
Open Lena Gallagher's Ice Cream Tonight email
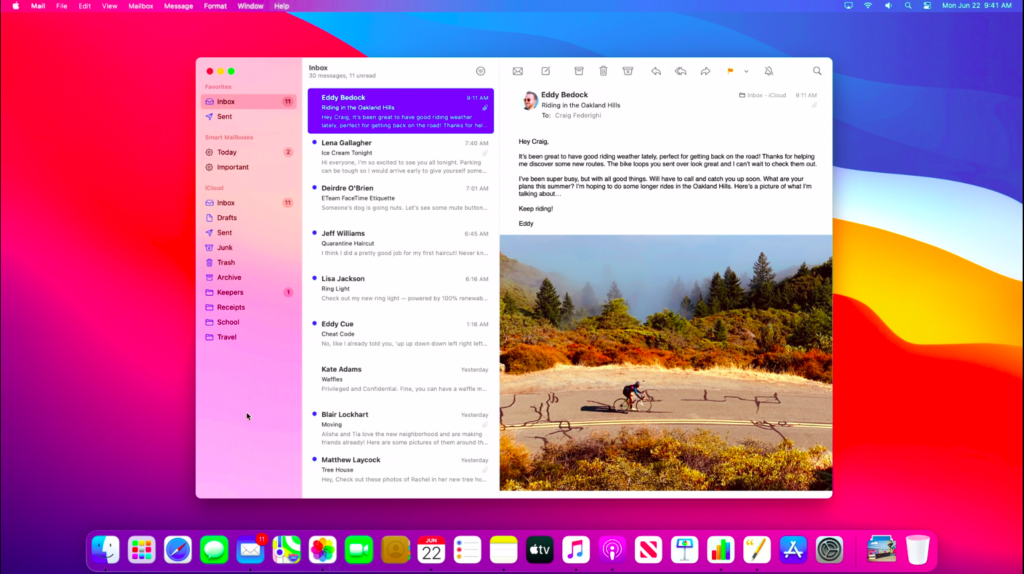point(400,156)
